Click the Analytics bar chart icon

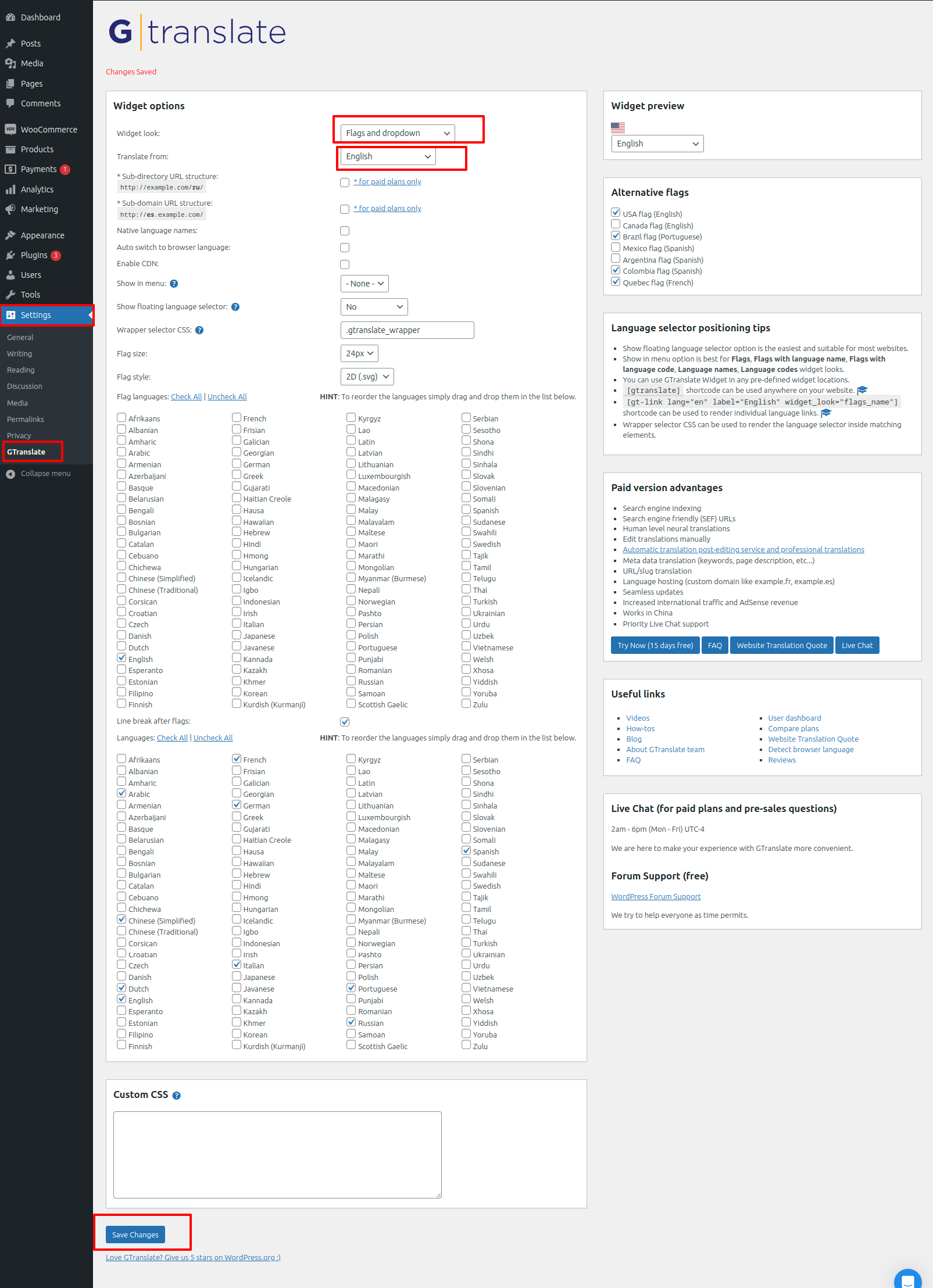point(10,189)
